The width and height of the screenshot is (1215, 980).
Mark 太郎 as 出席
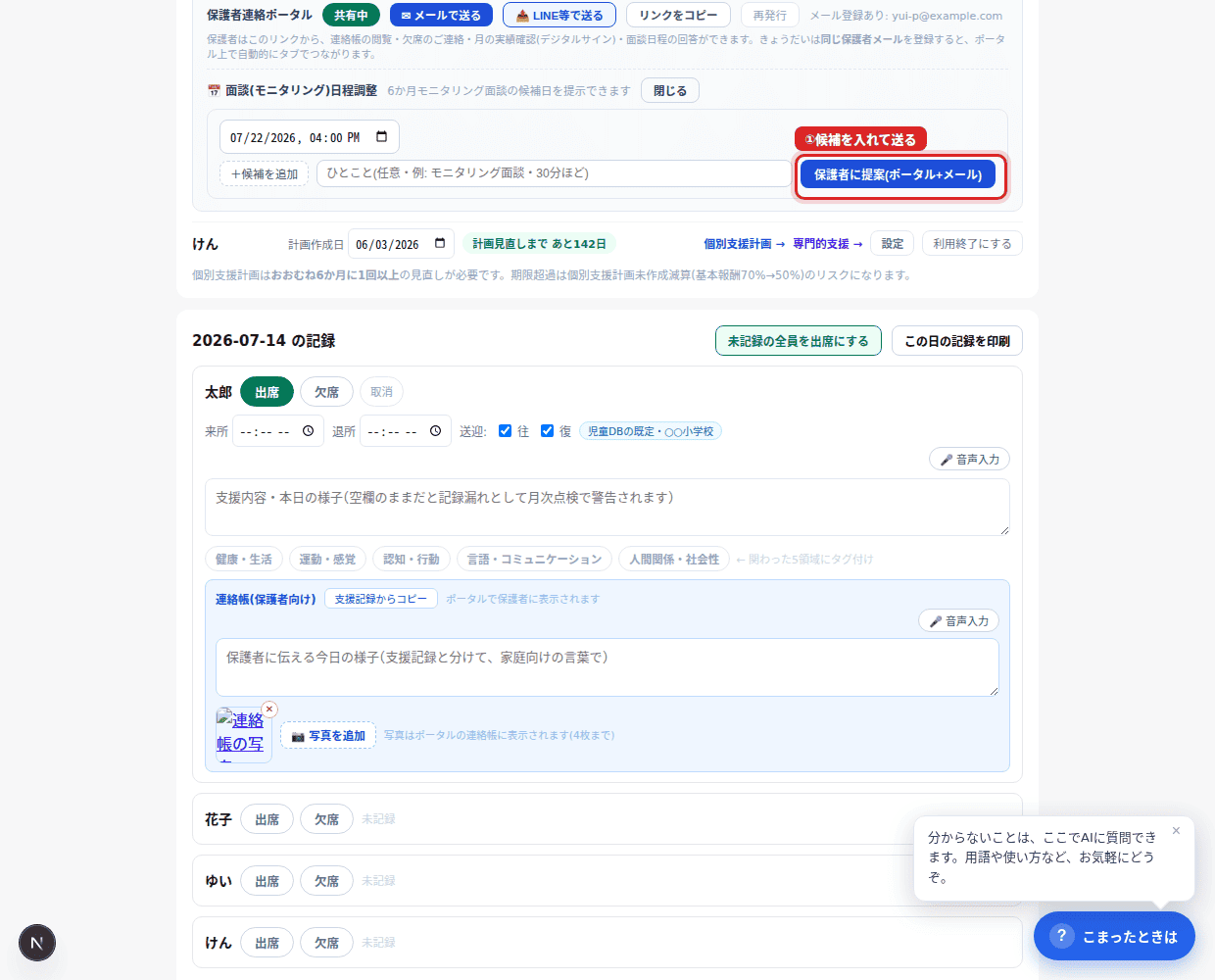click(x=267, y=392)
